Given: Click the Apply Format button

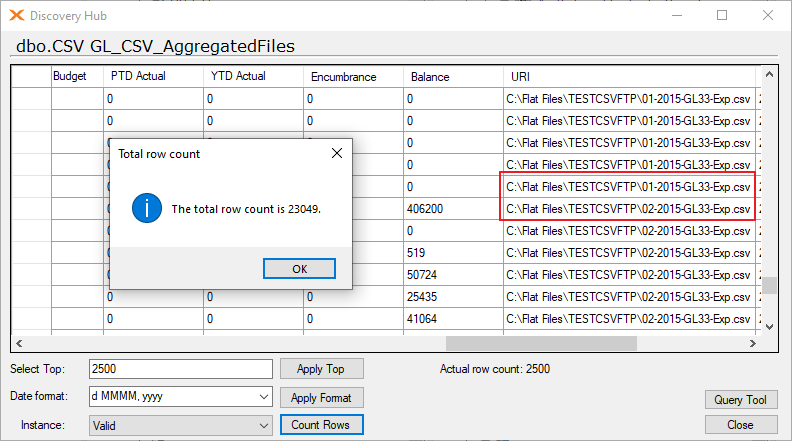Looking at the screenshot, I should [321, 398].
